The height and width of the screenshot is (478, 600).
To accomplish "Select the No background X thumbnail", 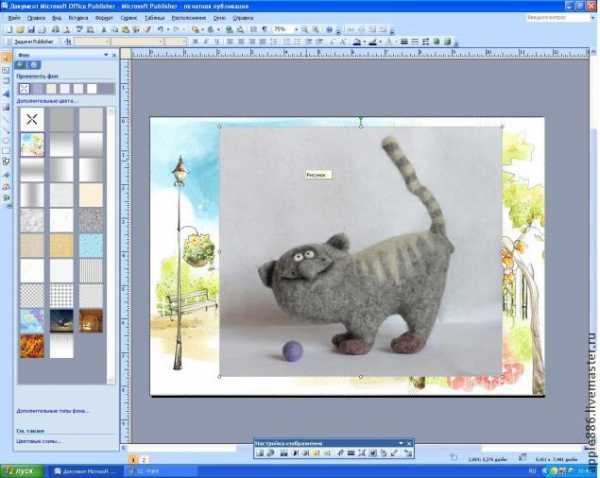I will tap(32, 119).
